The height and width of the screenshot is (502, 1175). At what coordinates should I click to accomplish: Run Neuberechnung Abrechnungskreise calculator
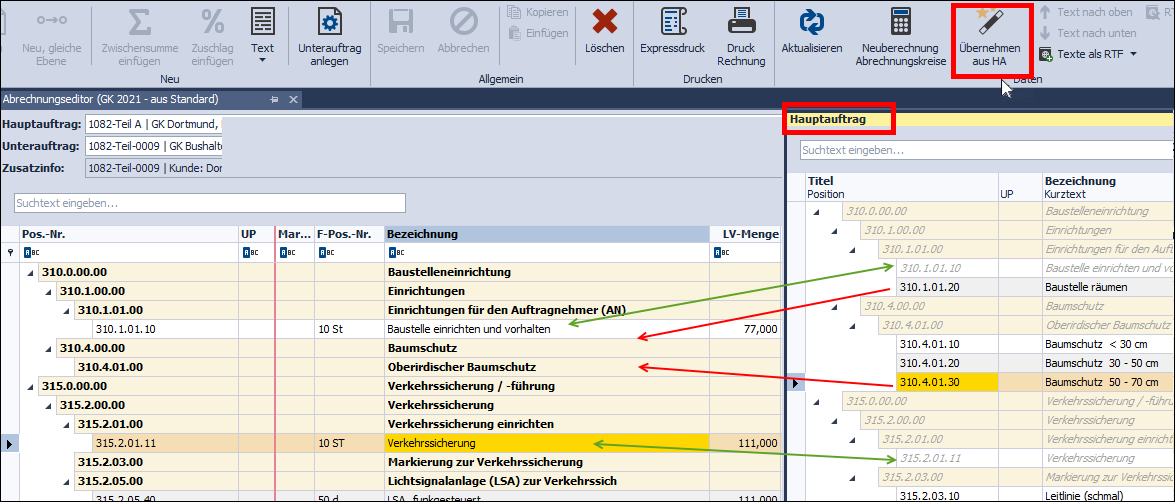point(900,22)
